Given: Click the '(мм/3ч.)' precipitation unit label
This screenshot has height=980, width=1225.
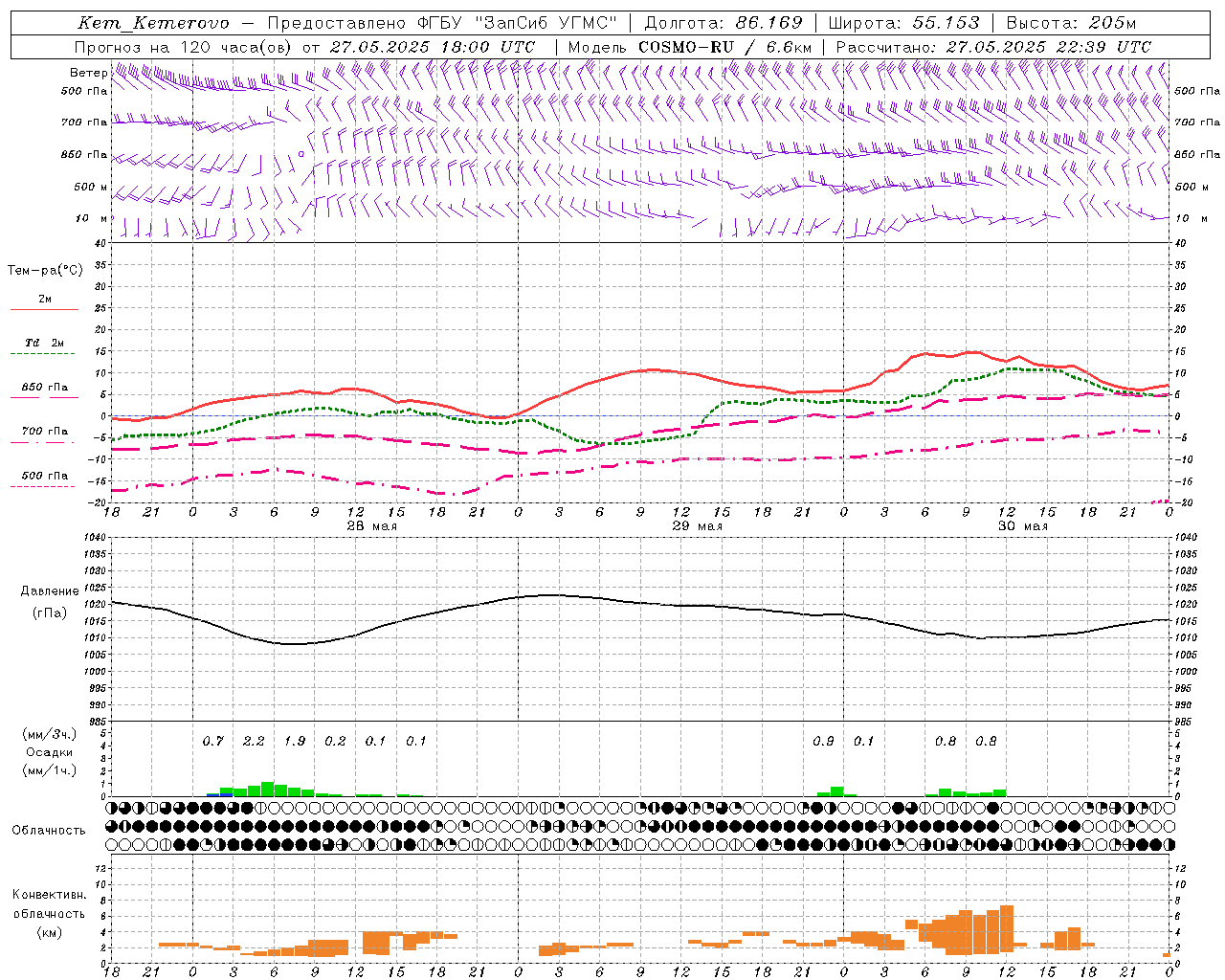Looking at the screenshot, I should (49, 734).
